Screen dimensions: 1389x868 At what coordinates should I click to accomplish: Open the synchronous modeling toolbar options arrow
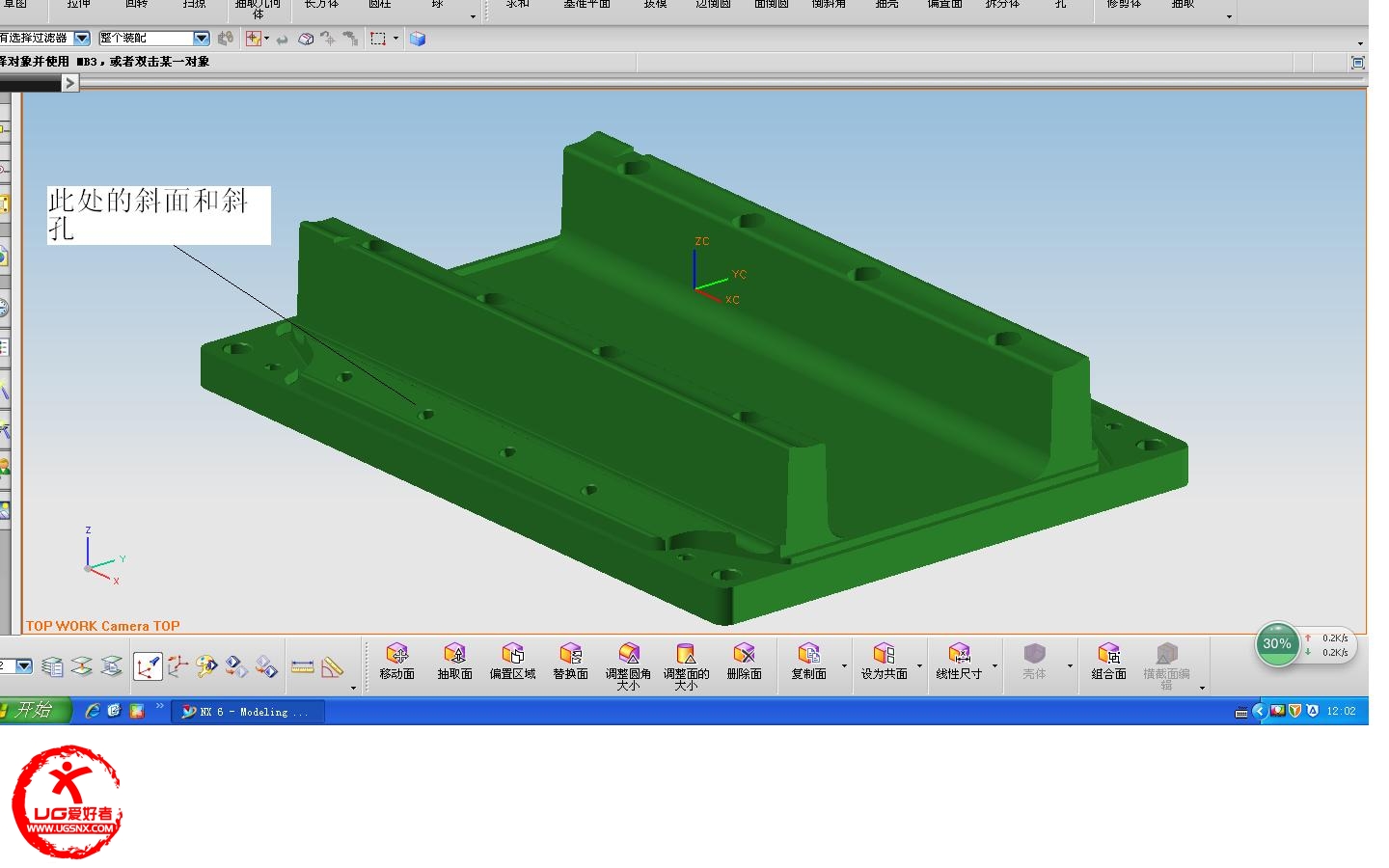1202,688
